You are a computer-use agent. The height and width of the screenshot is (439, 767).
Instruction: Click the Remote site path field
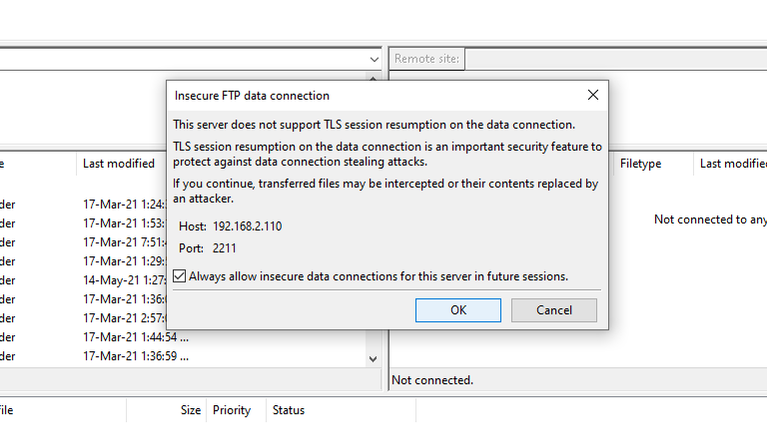pos(615,59)
